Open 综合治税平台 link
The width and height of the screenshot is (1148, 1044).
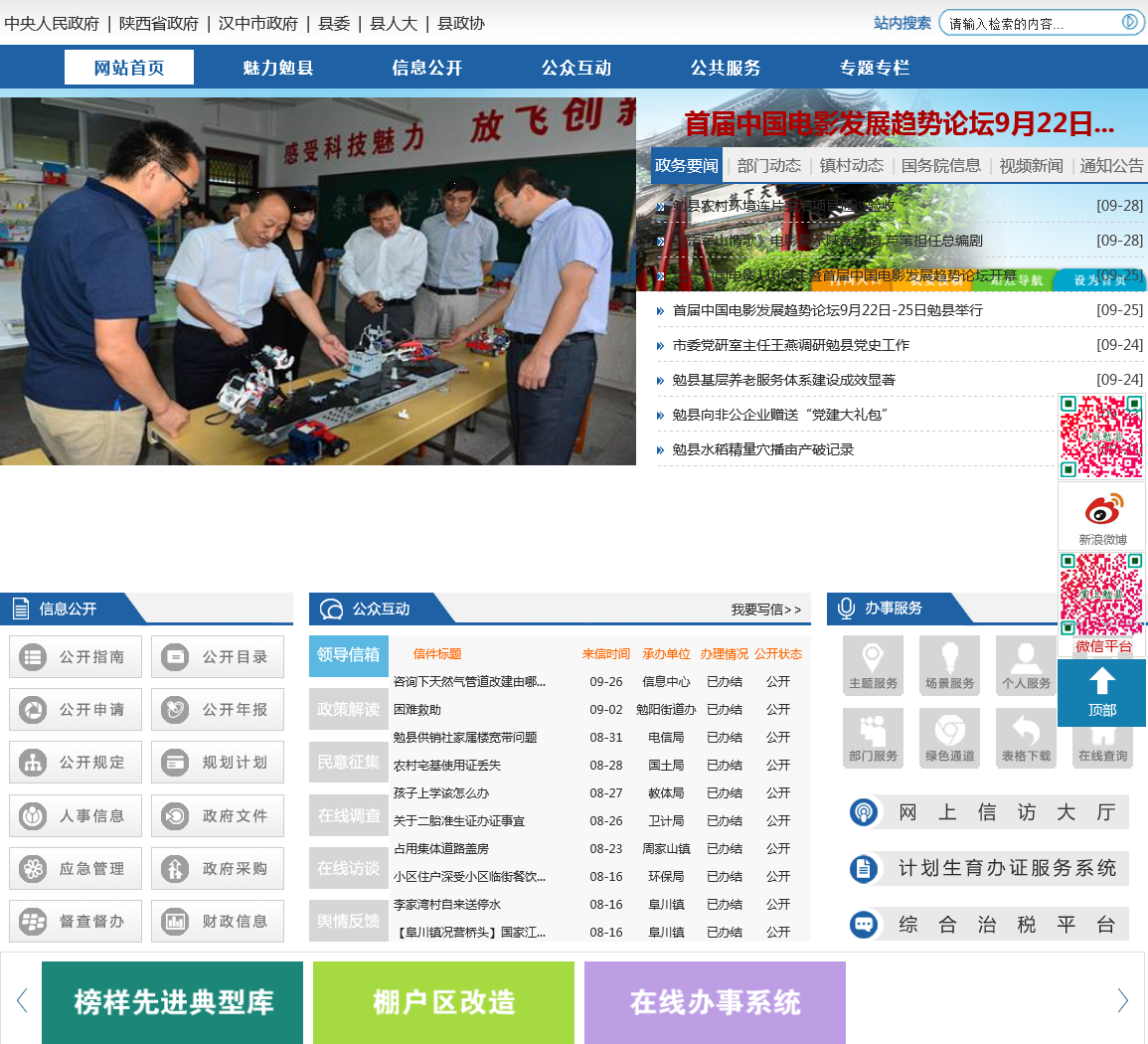click(988, 925)
